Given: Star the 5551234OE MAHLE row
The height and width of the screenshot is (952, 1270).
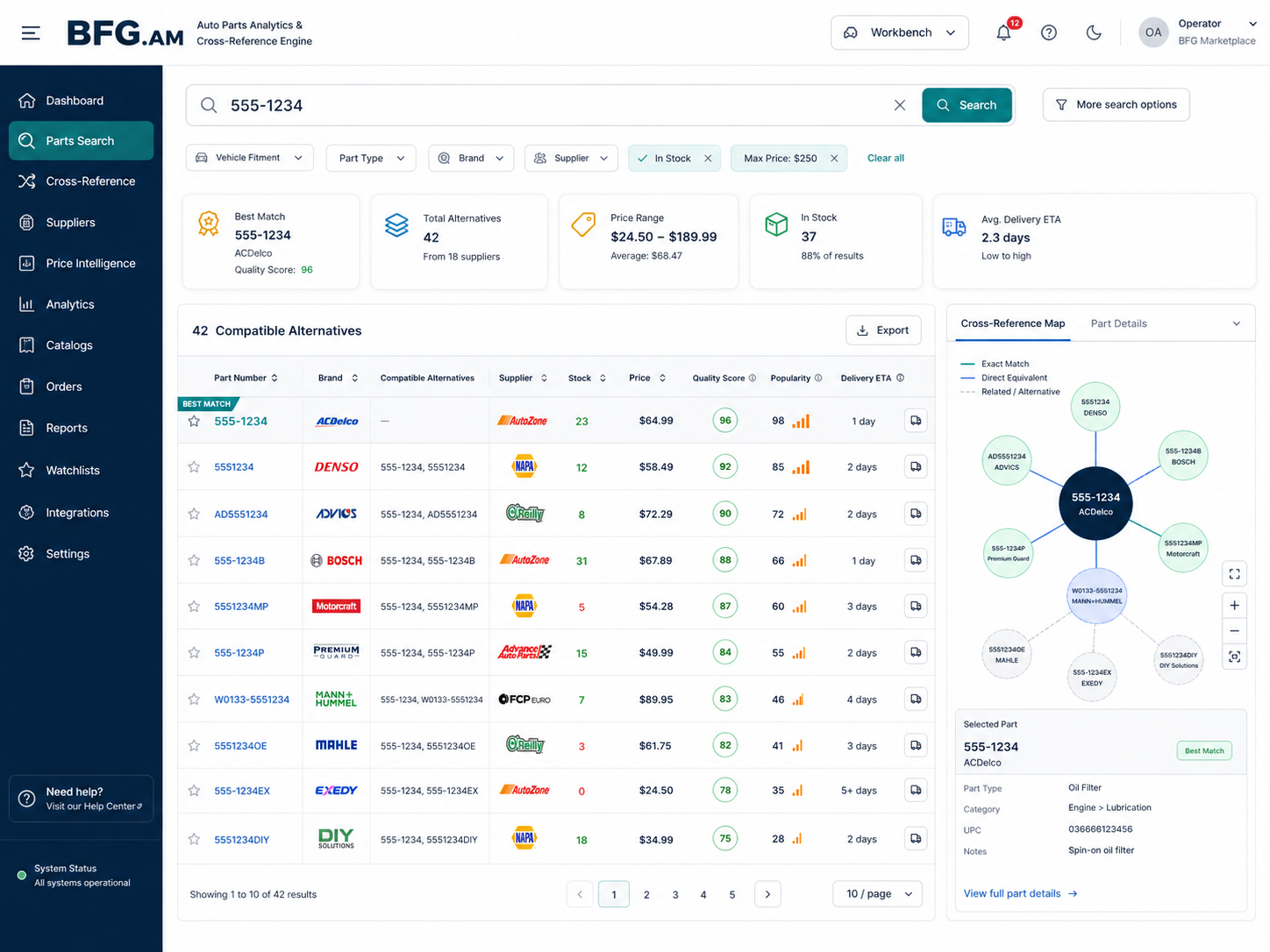Looking at the screenshot, I should click(x=194, y=746).
